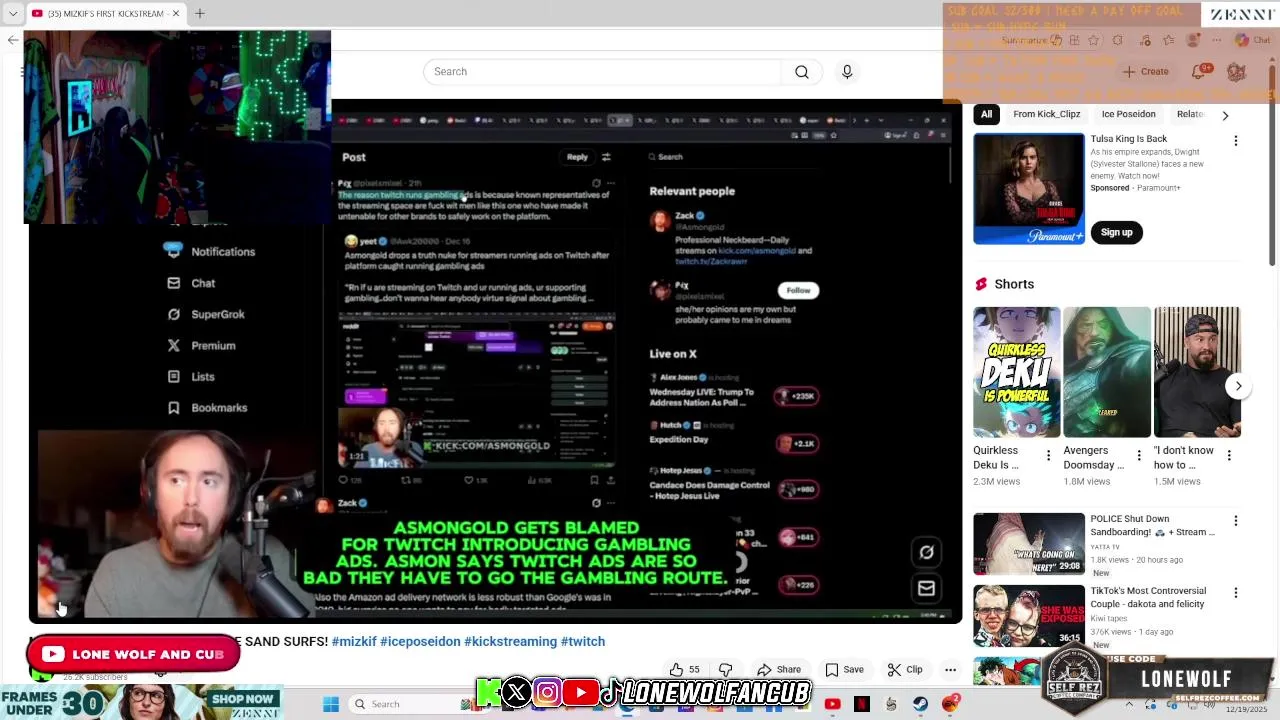This screenshot has height=720, width=1280.
Task: Open YouTube app in taskbar
Action: coord(832,704)
